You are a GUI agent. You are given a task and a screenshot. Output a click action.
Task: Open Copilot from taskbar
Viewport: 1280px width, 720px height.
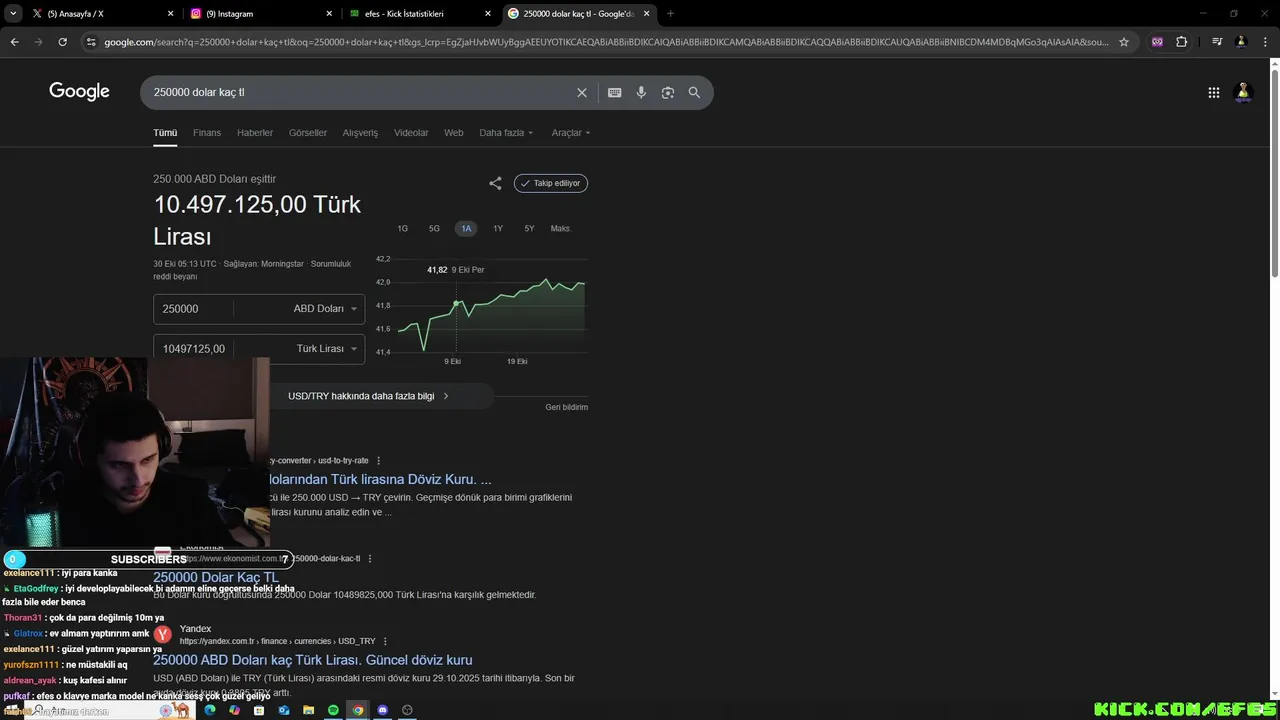coord(234,710)
